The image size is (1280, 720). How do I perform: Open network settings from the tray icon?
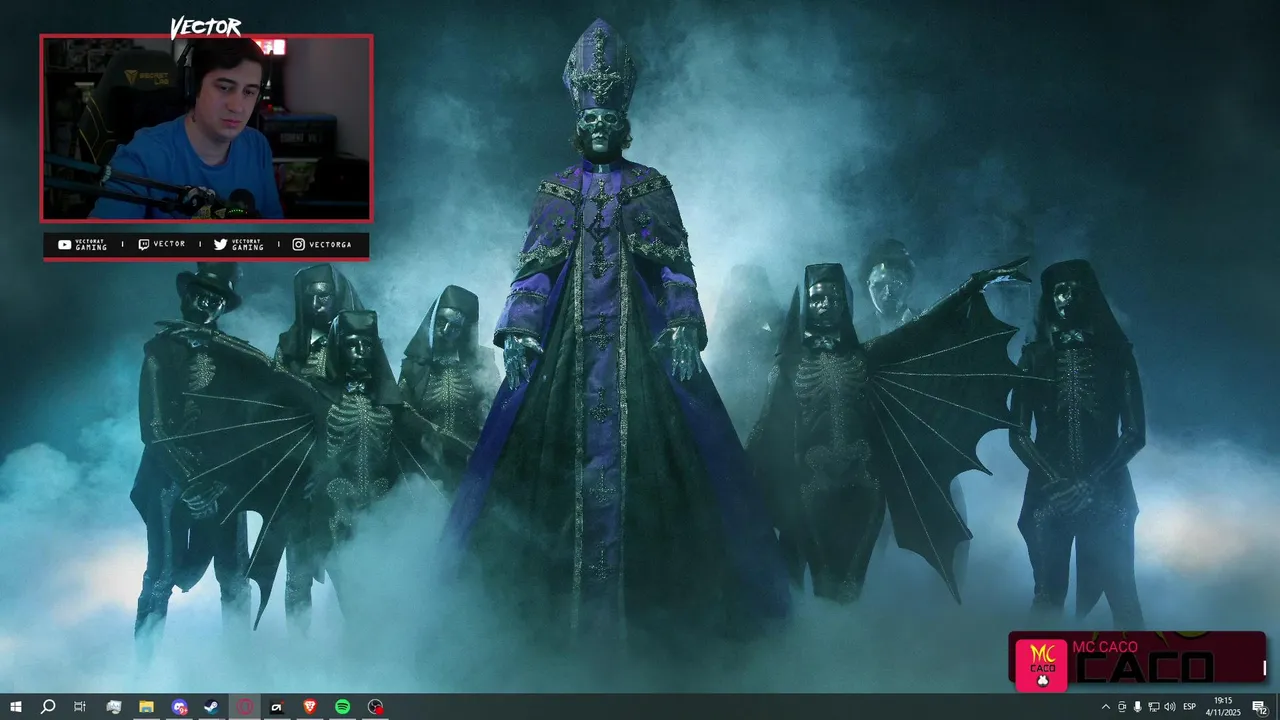pos(1153,707)
